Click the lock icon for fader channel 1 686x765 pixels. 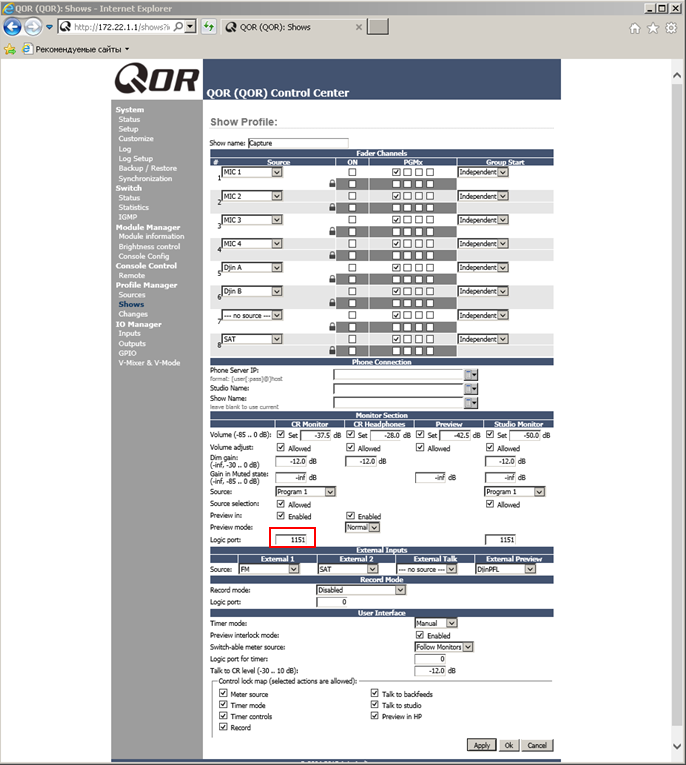pyautogui.click(x=332, y=184)
